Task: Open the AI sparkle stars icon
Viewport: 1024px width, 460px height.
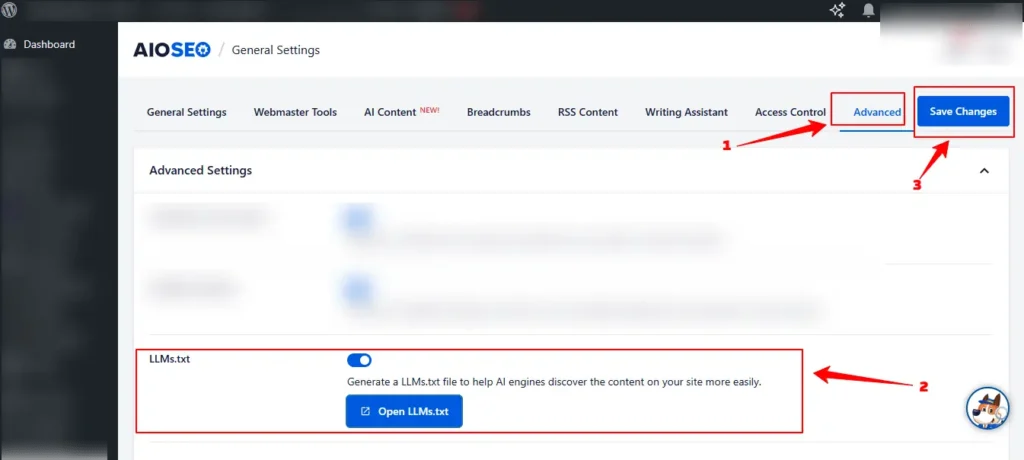Action: click(x=838, y=10)
